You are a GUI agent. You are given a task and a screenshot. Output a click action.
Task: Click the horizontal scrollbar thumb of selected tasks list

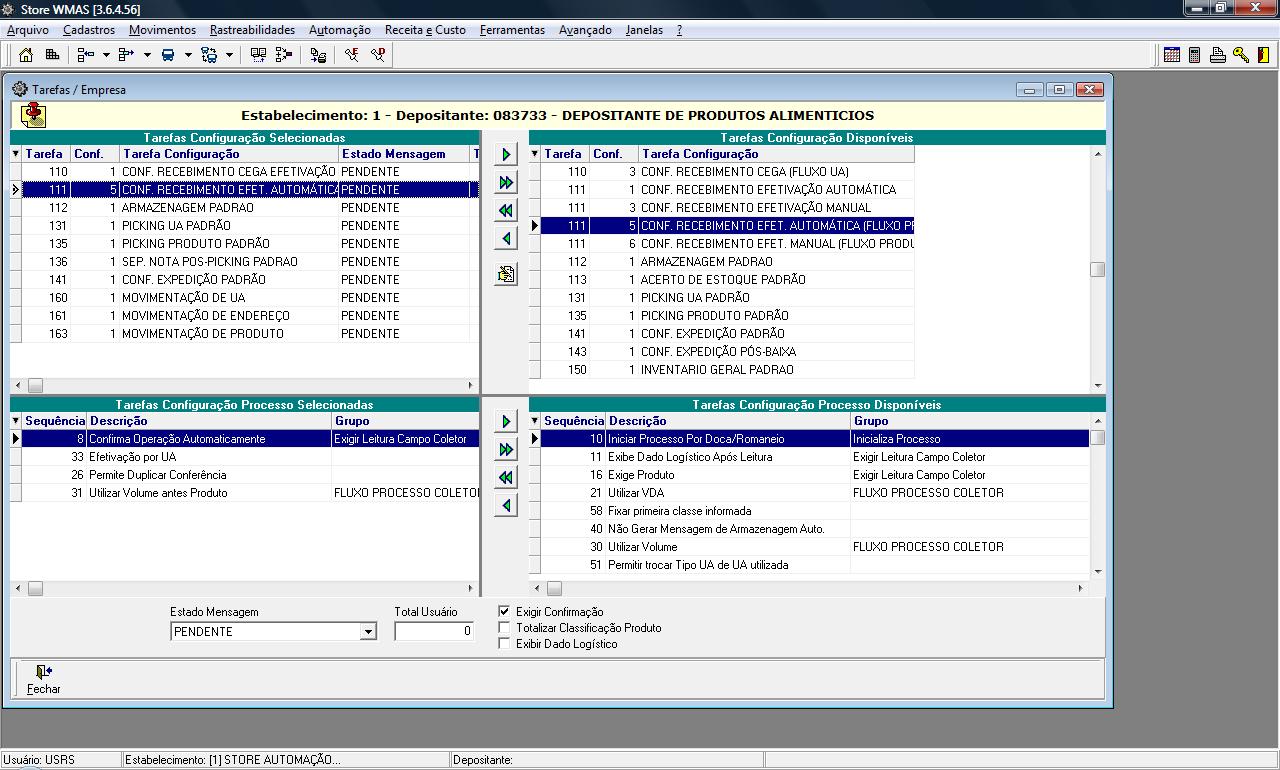[35, 385]
